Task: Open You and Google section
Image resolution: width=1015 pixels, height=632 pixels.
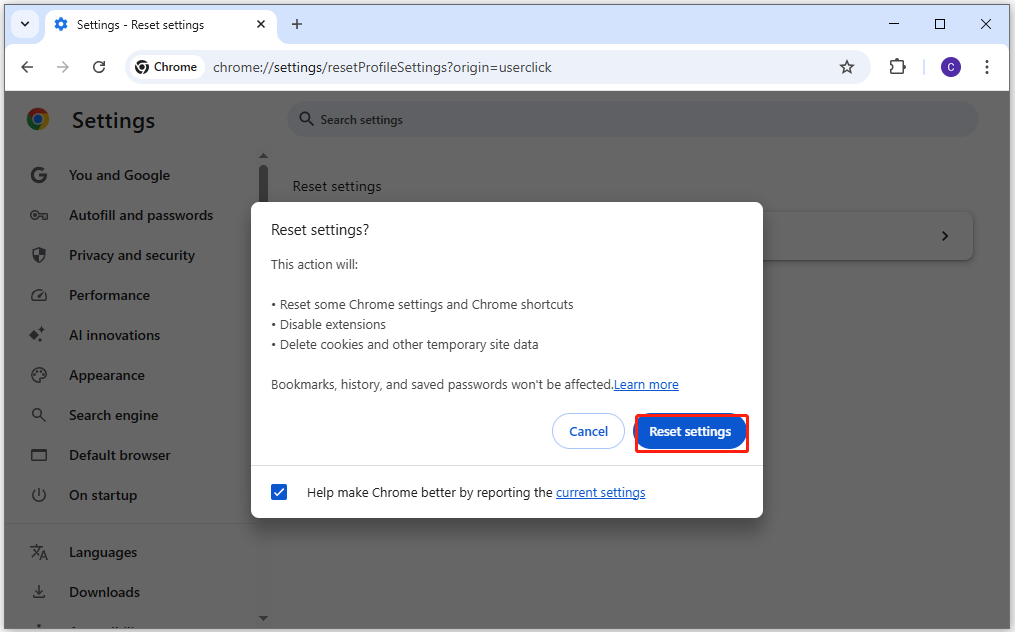Action: tap(120, 175)
